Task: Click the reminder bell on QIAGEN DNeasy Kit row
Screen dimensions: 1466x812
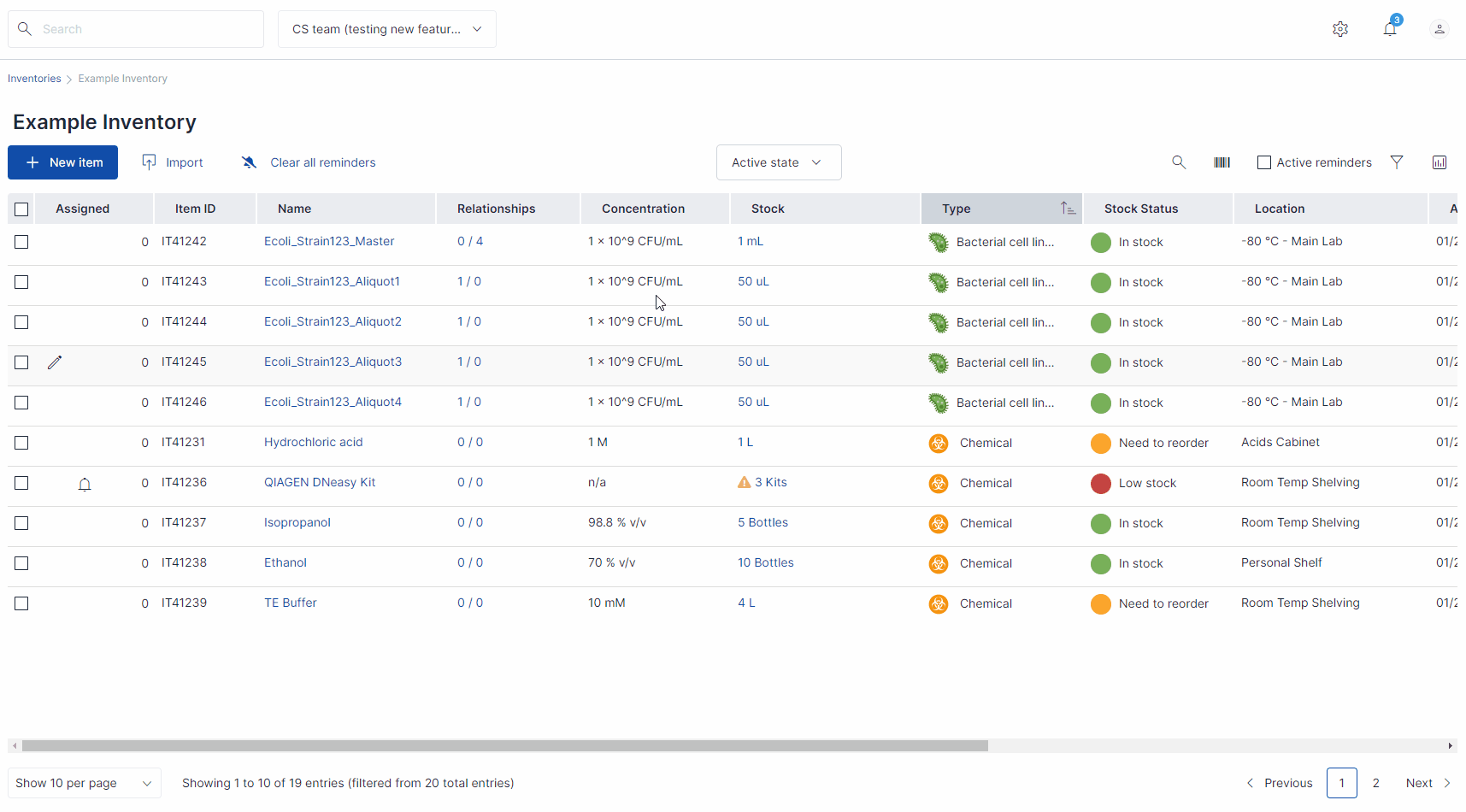Action: [85, 485]
